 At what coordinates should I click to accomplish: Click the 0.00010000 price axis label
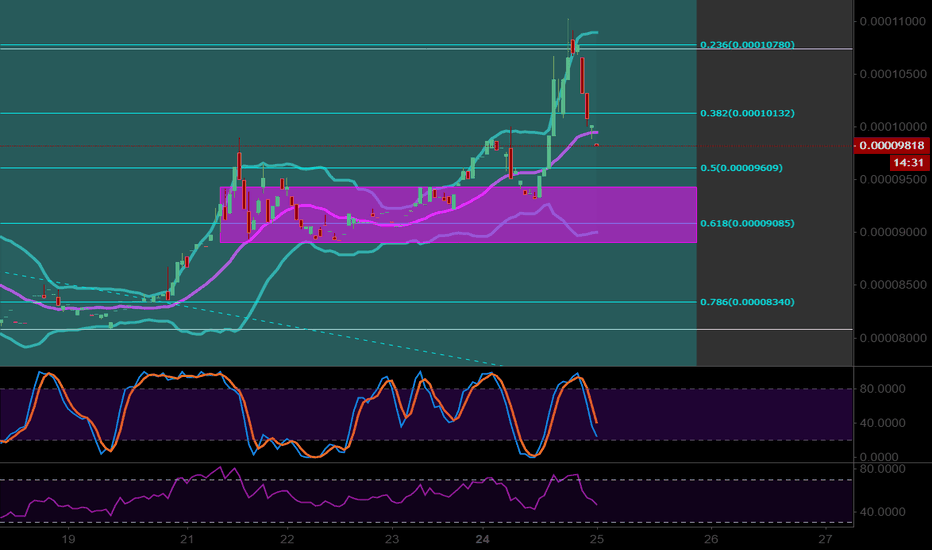coord(892,127)
